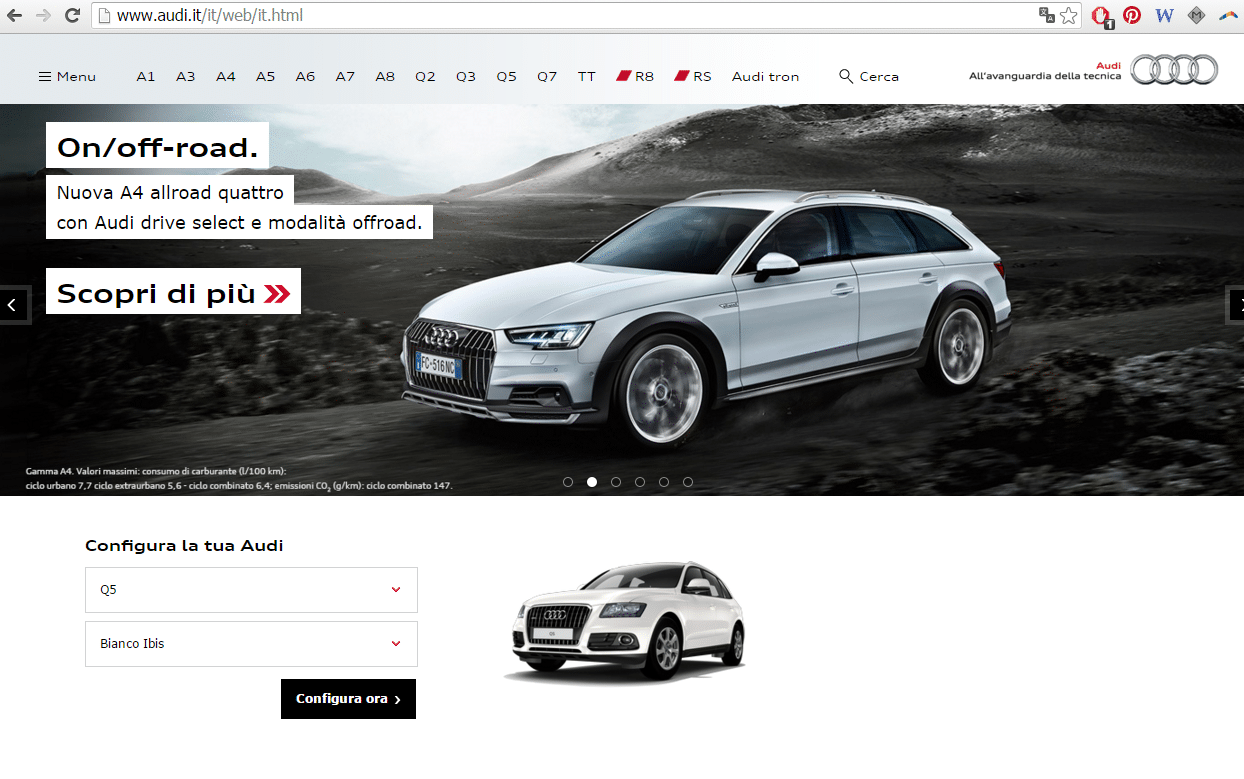Open the A4 model menu
The height and width of the screenshot is (779, 1244).
[x=225, y=76]
